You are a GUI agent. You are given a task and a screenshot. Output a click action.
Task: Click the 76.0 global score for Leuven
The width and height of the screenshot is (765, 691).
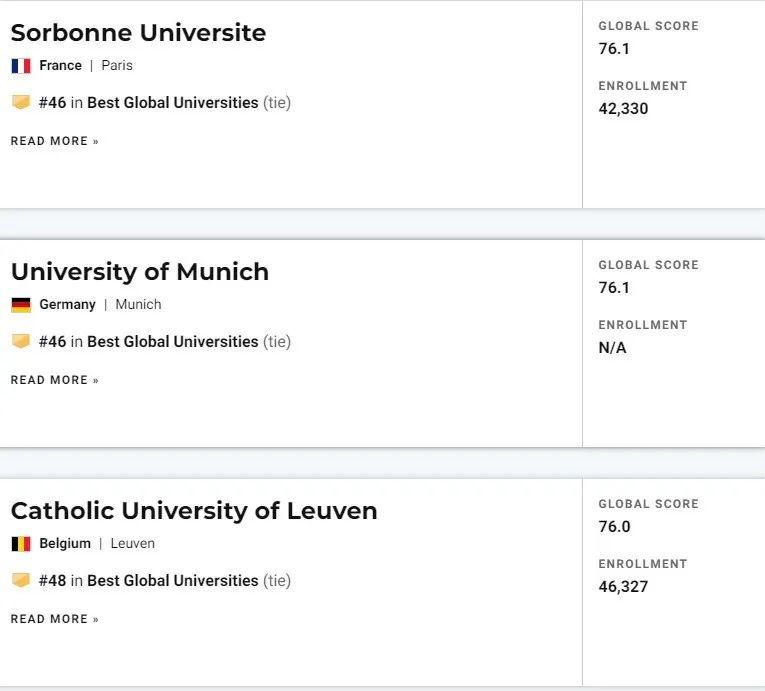pos(614,527)
